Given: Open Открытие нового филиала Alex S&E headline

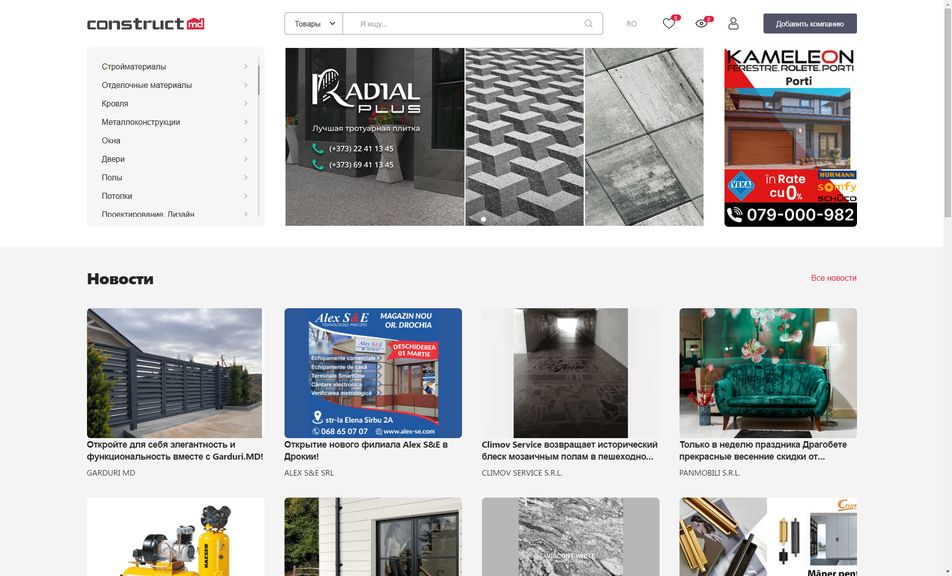Looking at the screenshot, I should coord(366,450).
